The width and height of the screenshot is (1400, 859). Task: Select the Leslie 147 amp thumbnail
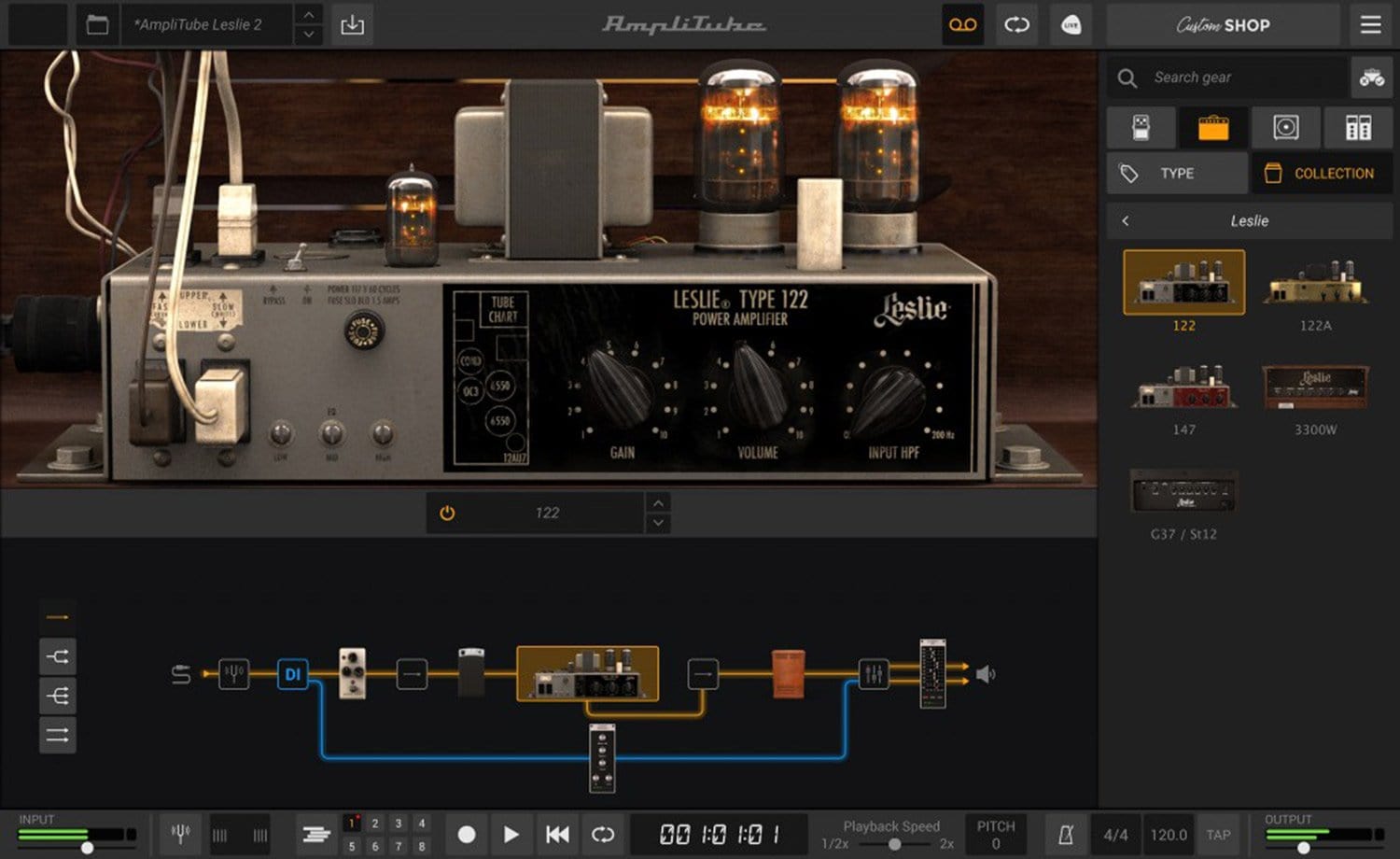(x=1183, y=387)
